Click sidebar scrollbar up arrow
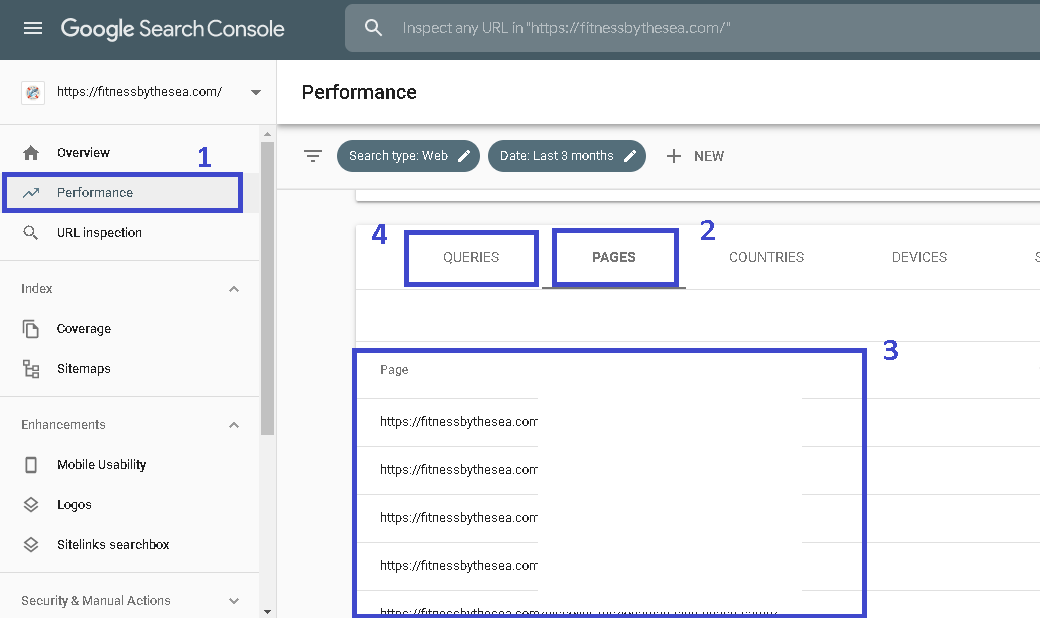Image resolution: width=1040 pixels, height=618 pixels. point(267,134)
